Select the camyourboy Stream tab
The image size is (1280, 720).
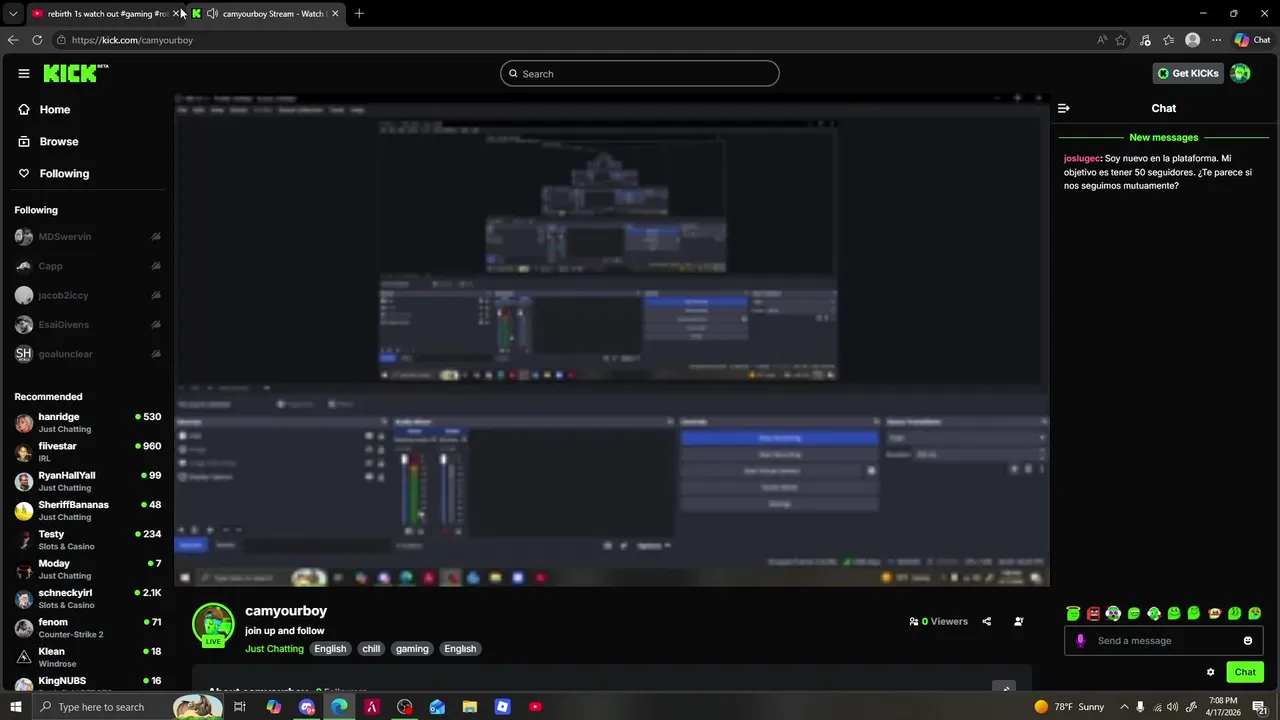click(265, 14)
